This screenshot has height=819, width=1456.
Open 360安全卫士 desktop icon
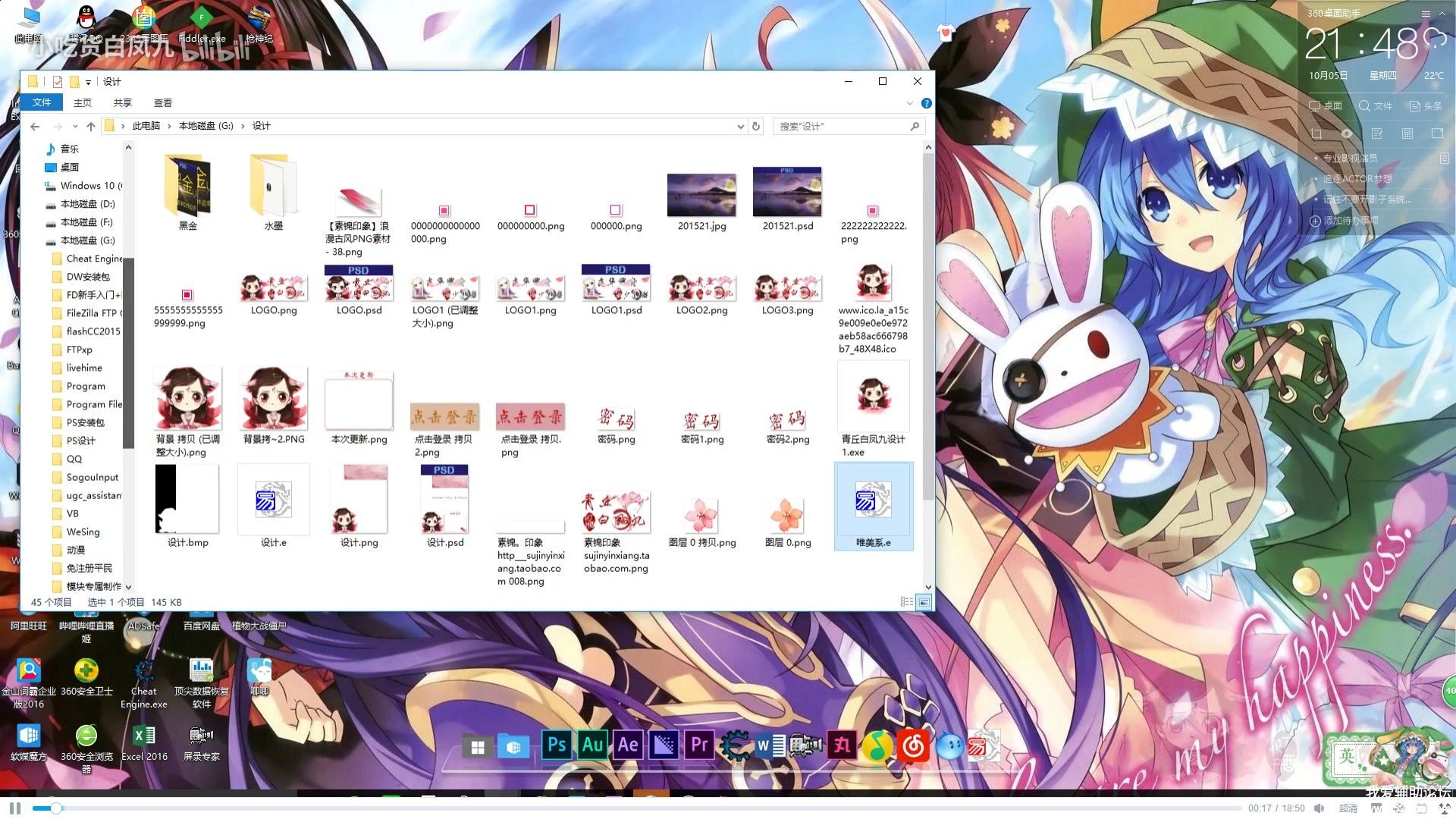[x=86, y=677]
